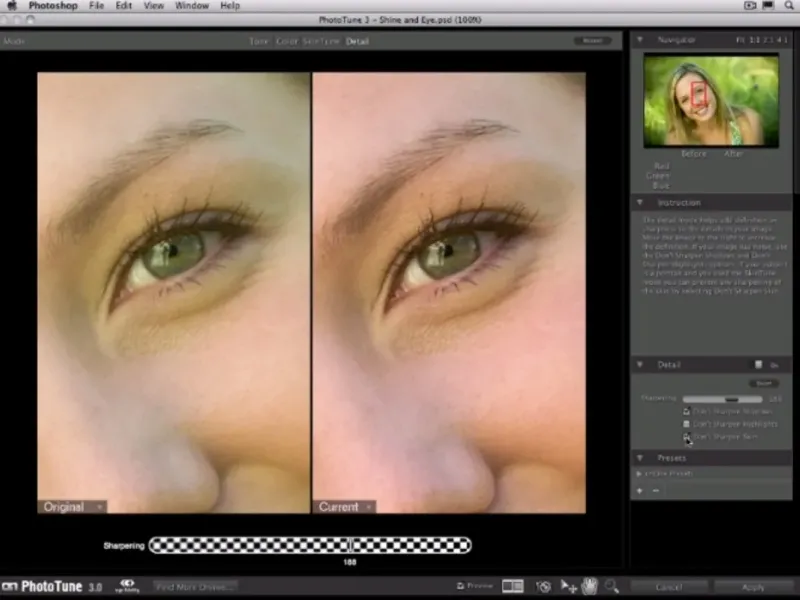This screenshot has width=800, height=600.
Task: Click the add preset plus icon
Action: [640, 490]
